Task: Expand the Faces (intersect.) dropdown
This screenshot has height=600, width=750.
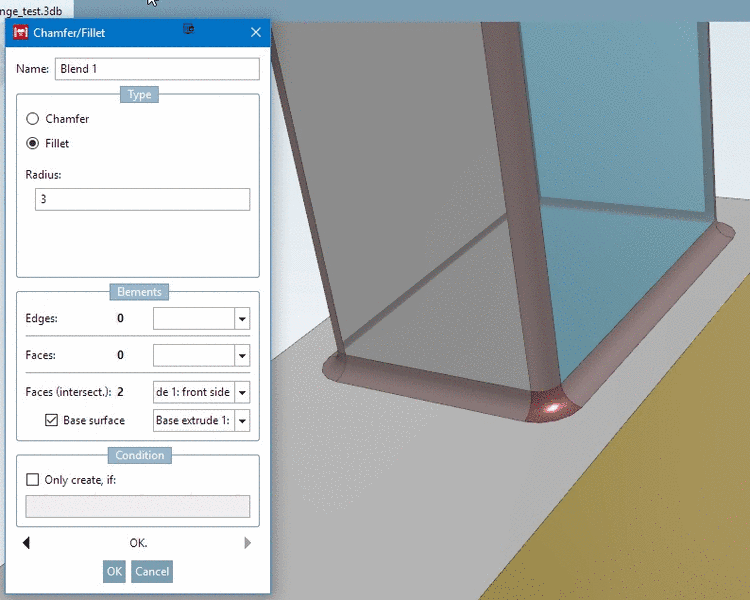Action: click(242, 392)
